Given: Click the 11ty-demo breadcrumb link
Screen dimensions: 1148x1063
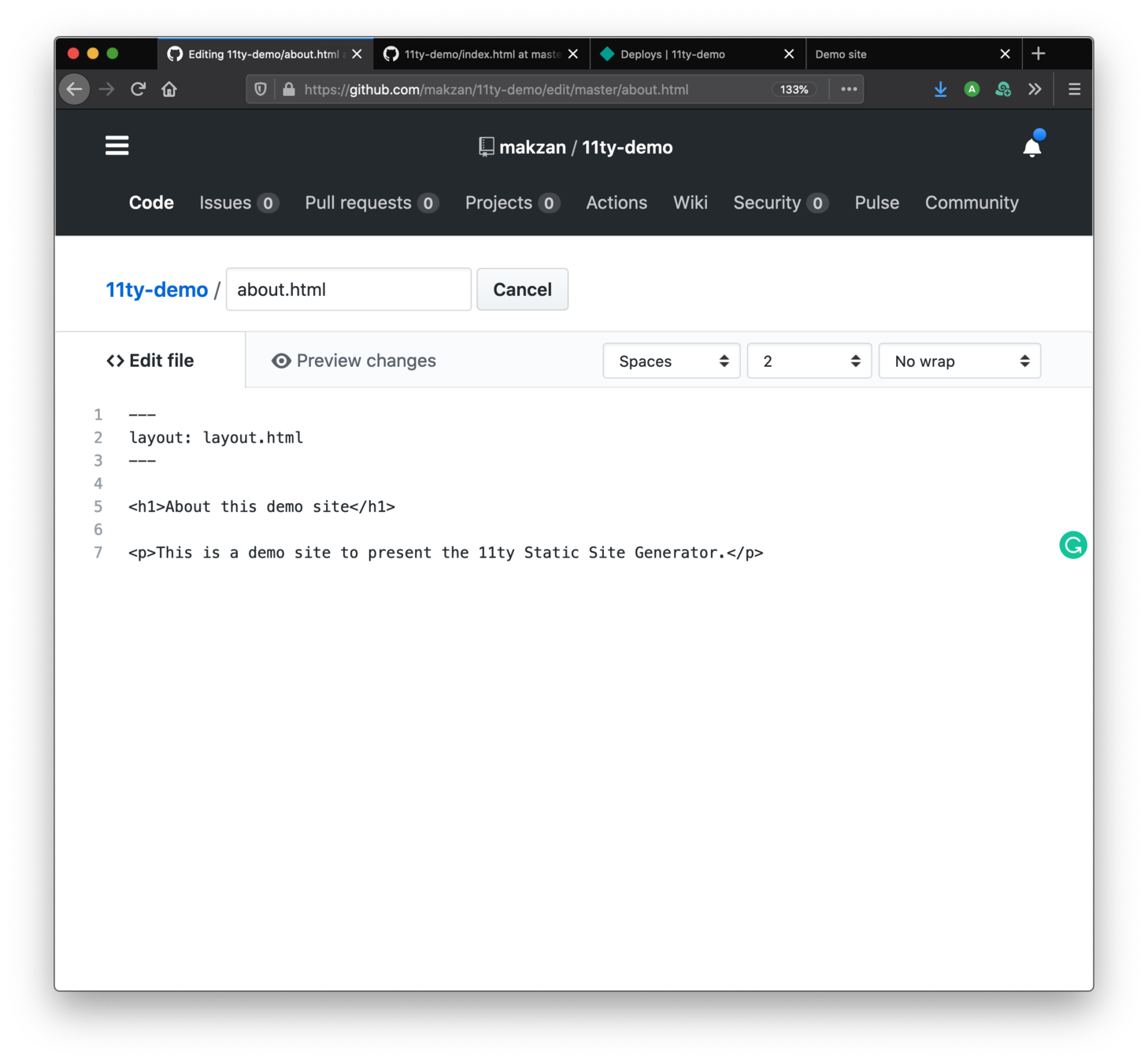Looking at the screenshot, I should click(x=157, y=290).
